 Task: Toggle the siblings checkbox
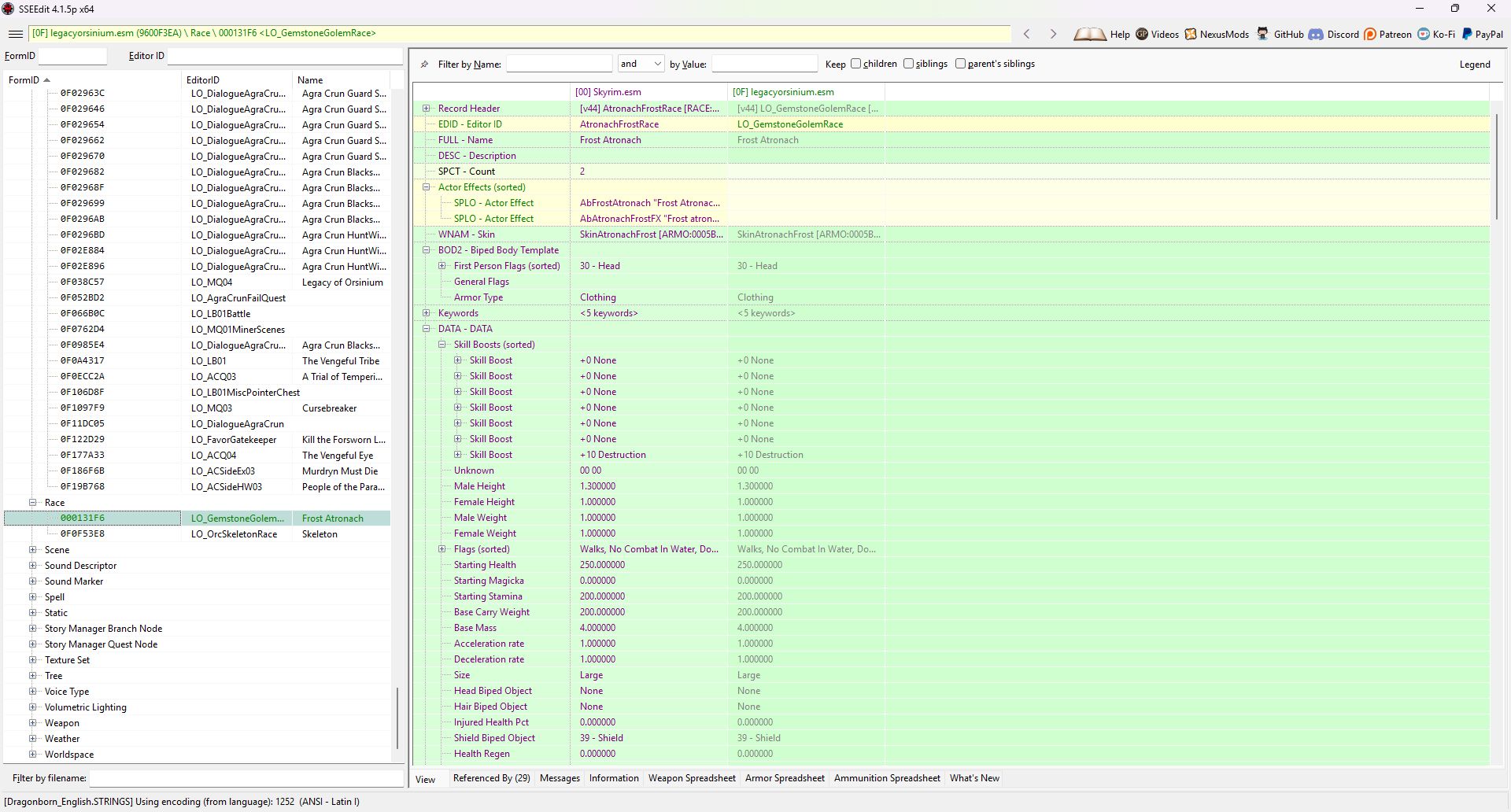point(908,64)
